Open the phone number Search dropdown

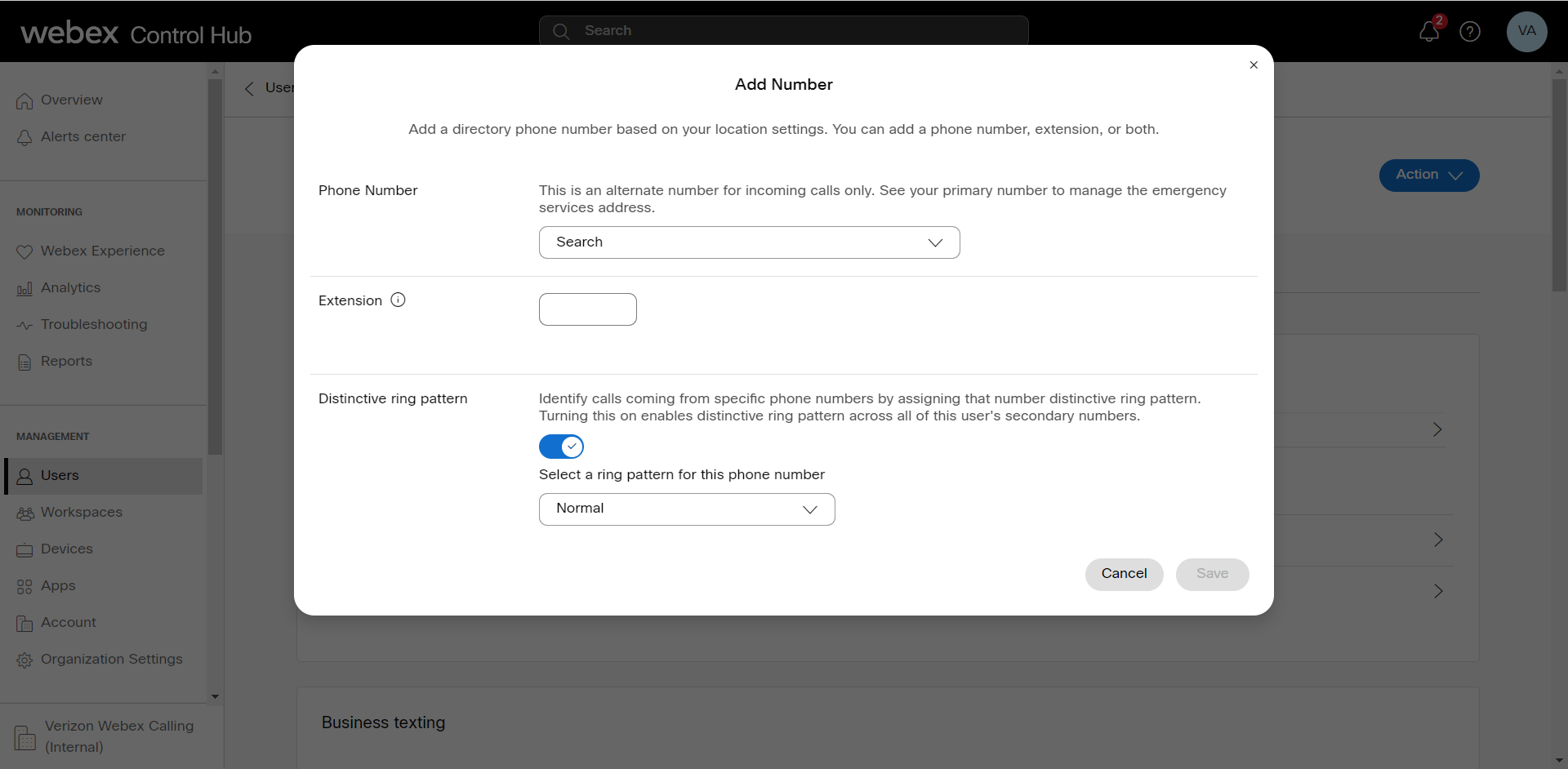point(749,242)
